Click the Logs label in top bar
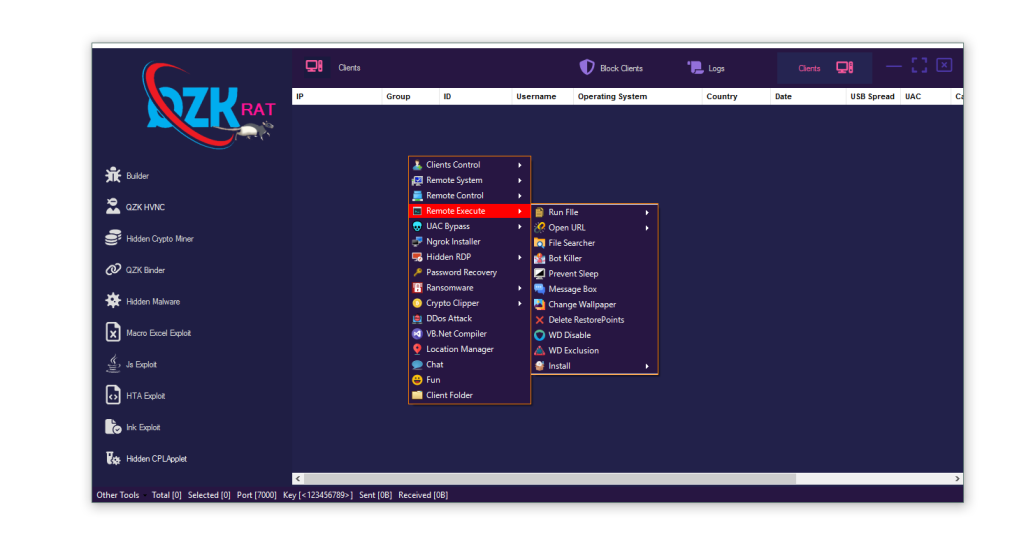 (x=716, y=68)
